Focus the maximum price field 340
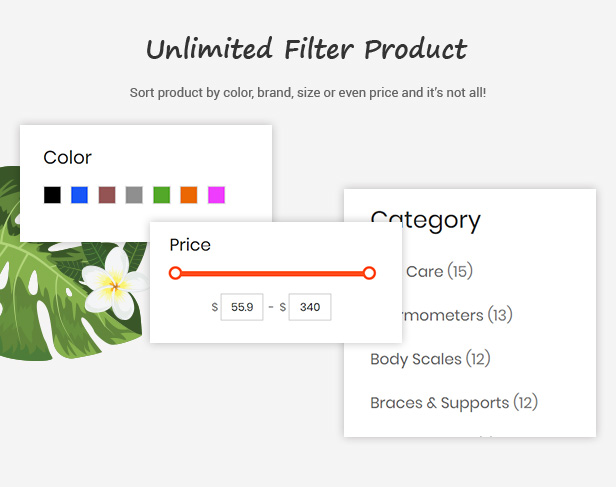This screenshot has width=616, height=487. tap(310, 307)
